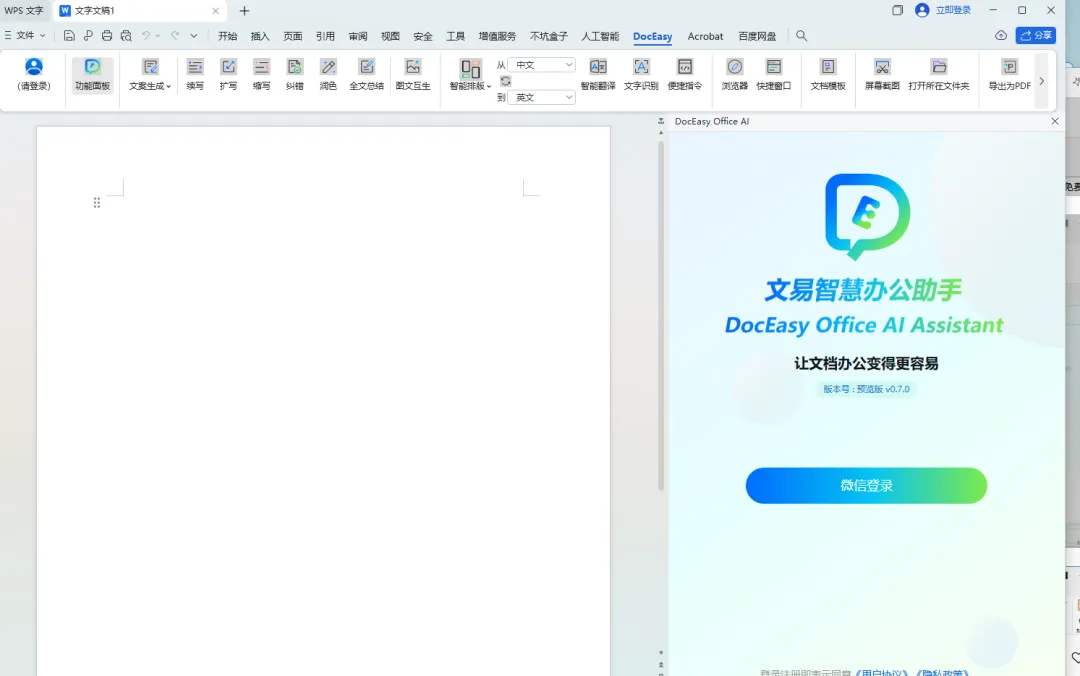Expand the ribbon overflow arrow on the right

coord(1041,81)
